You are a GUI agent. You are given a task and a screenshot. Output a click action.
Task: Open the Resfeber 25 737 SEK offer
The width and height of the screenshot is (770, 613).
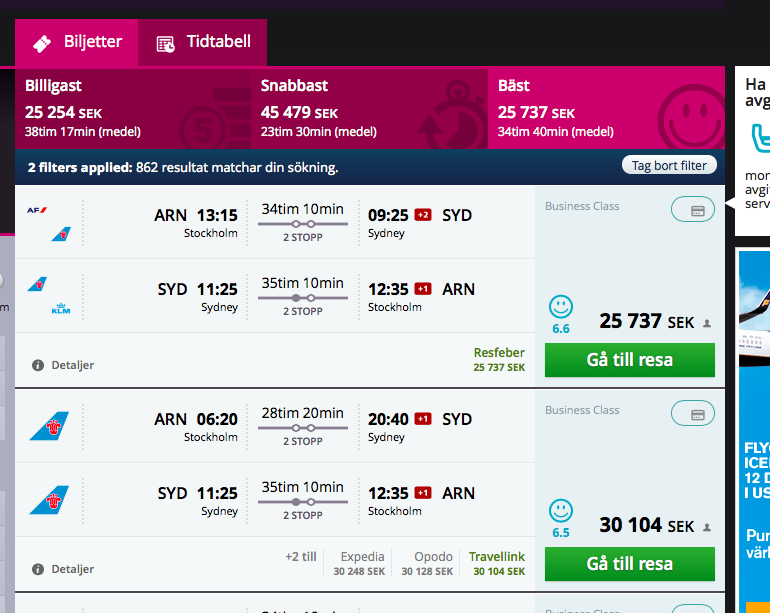coord(499,360)
